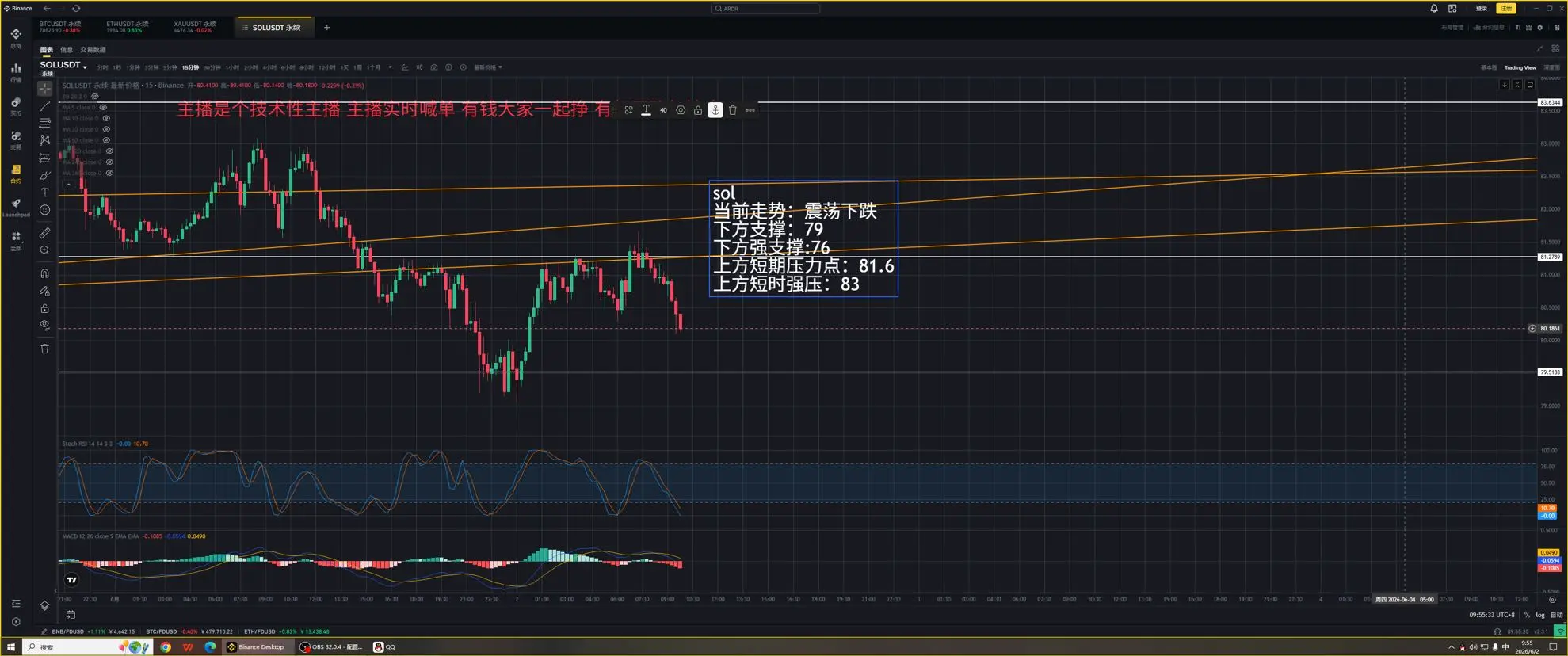Select the zoom-in tool in the drawing sidebar
Viewport: 1568px width, 656px height.
(45, 250)
